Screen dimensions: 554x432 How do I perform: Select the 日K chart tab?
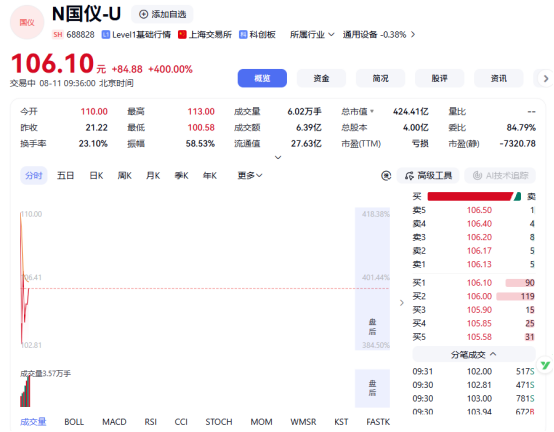[96, 176]
